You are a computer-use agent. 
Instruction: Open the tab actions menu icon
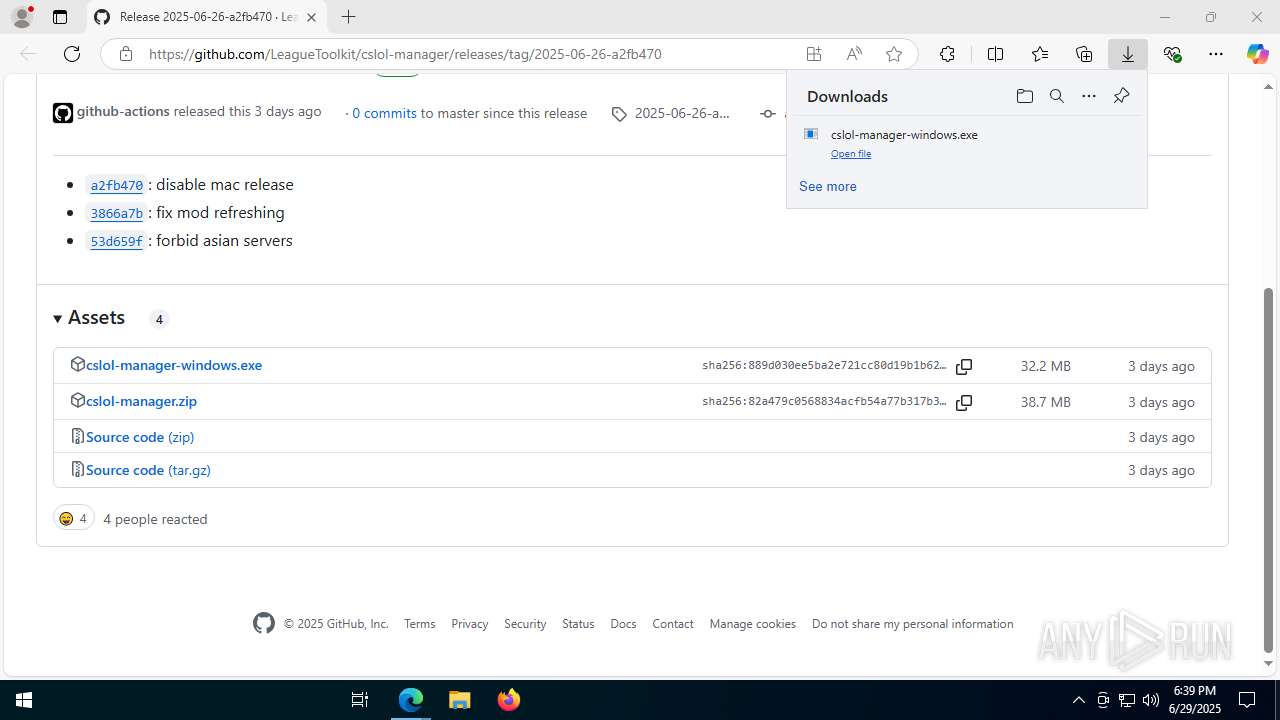point(60,17)
